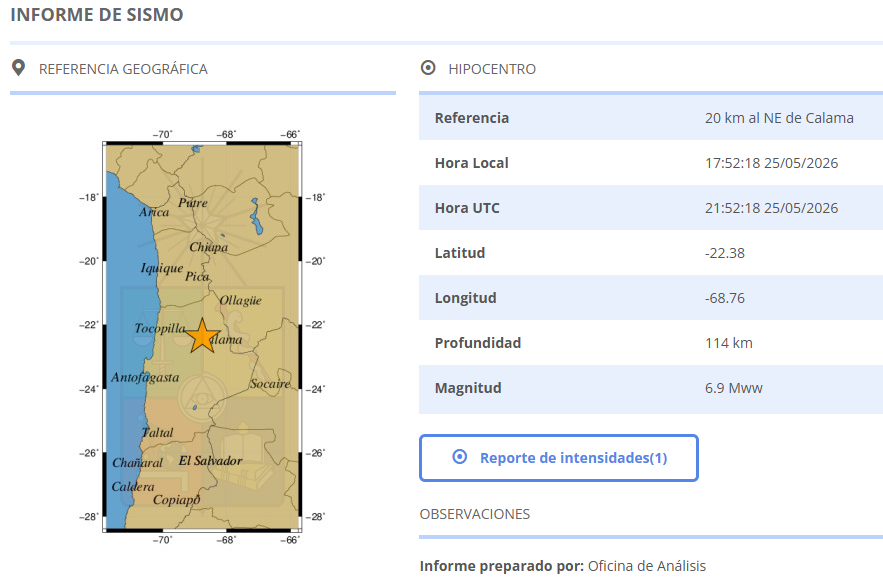Select the REFERENCIA GEOGRÁFICA section title
883x579 pixels.
(x=123, y=69)
